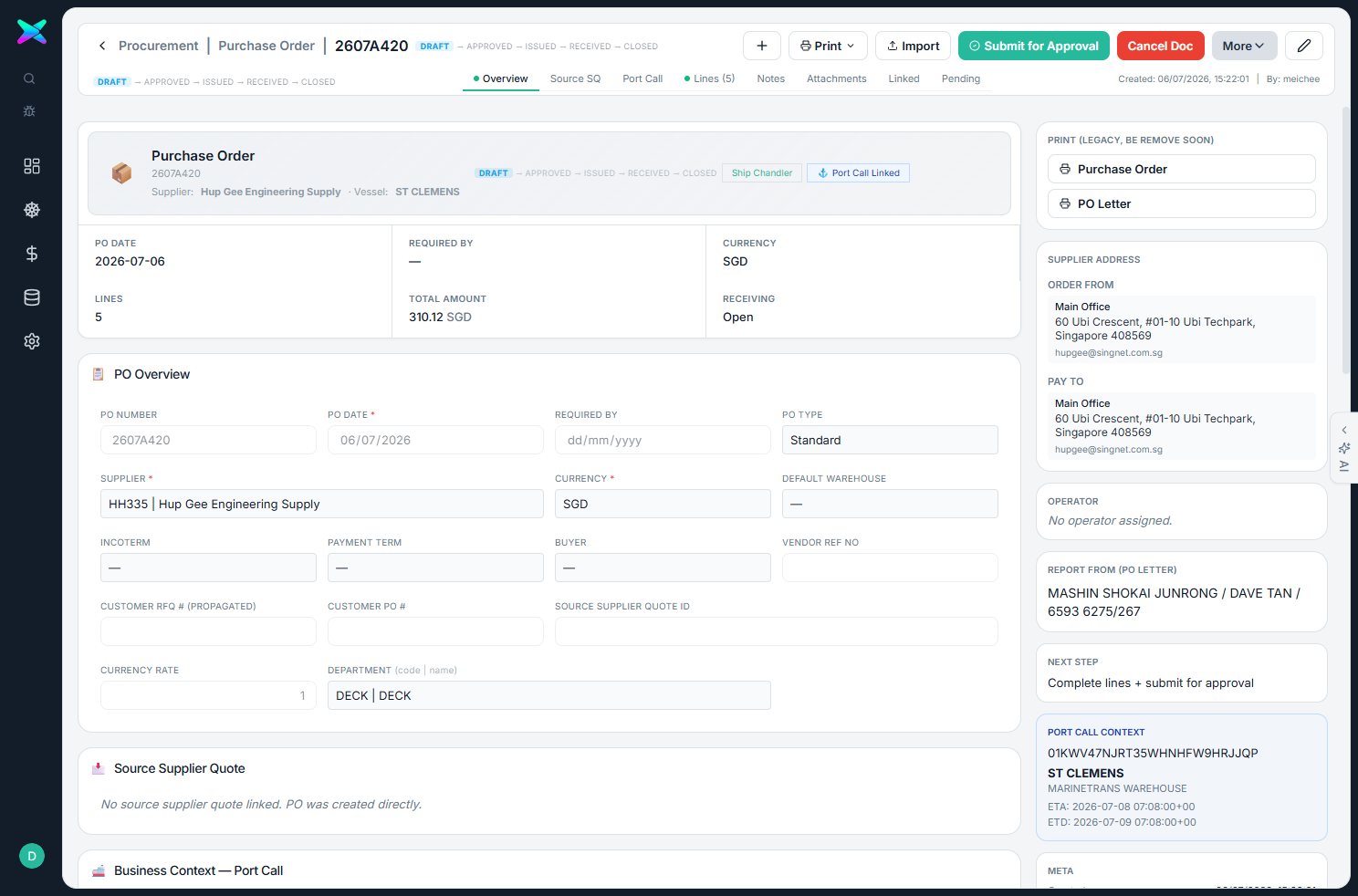This screenshot has height=896, width=1358.
Task: Click the Port Call Linked badge
Action: (x=859, y=172)
